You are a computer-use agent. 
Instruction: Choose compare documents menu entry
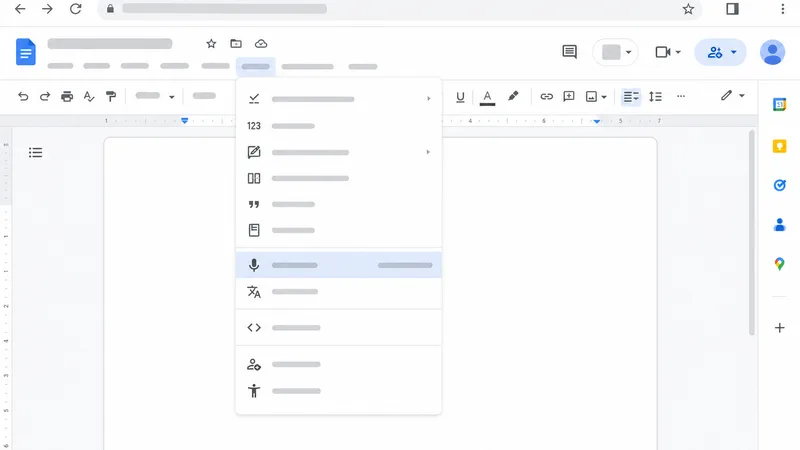pos(339,178)
